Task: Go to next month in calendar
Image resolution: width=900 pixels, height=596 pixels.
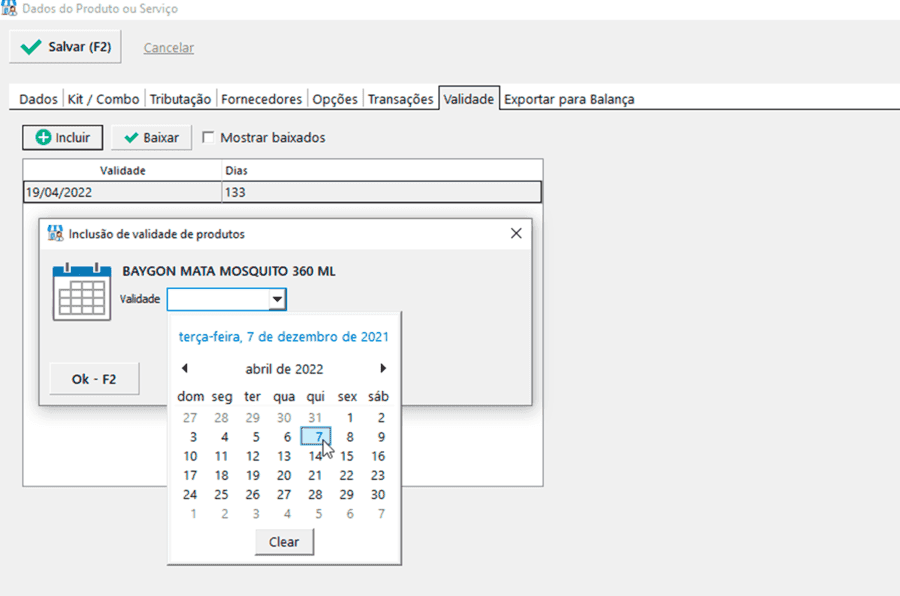Action: coord(383,368)
